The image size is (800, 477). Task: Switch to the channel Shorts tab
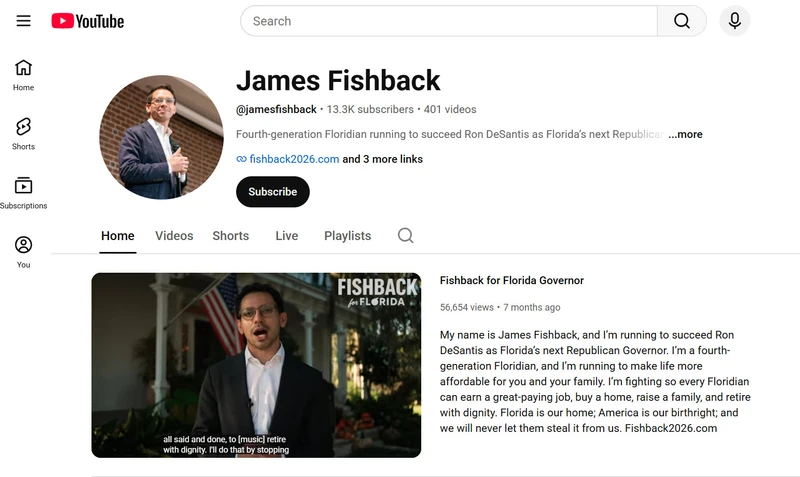click(x=231, y=236)
